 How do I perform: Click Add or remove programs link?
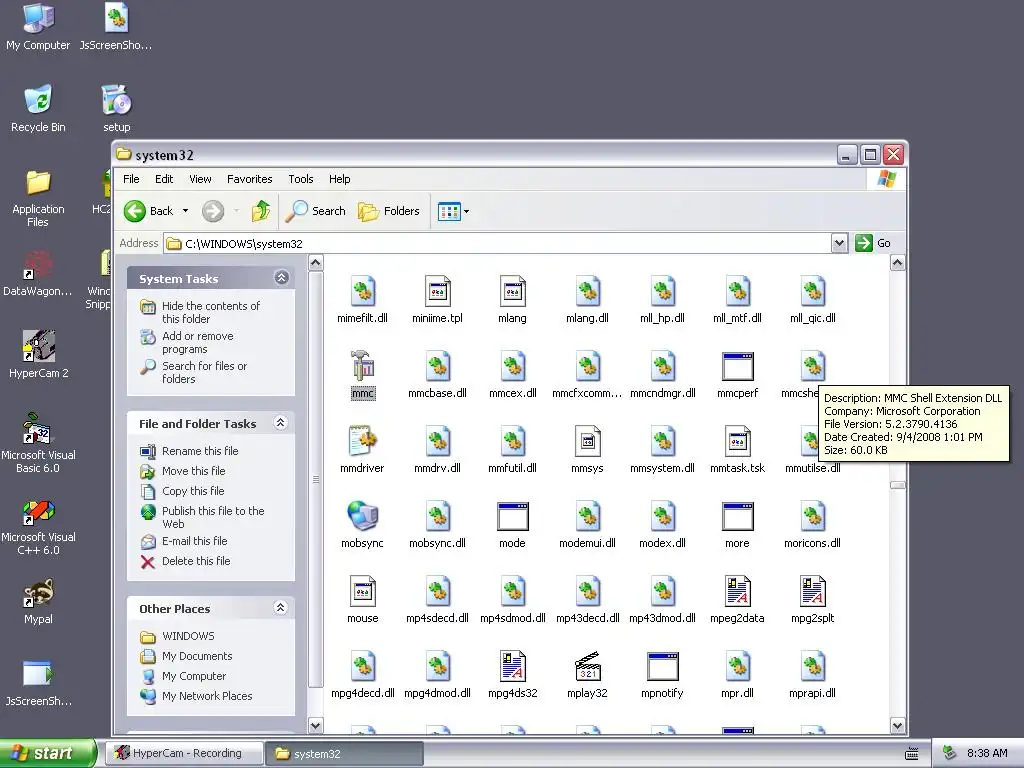point(187,342)
